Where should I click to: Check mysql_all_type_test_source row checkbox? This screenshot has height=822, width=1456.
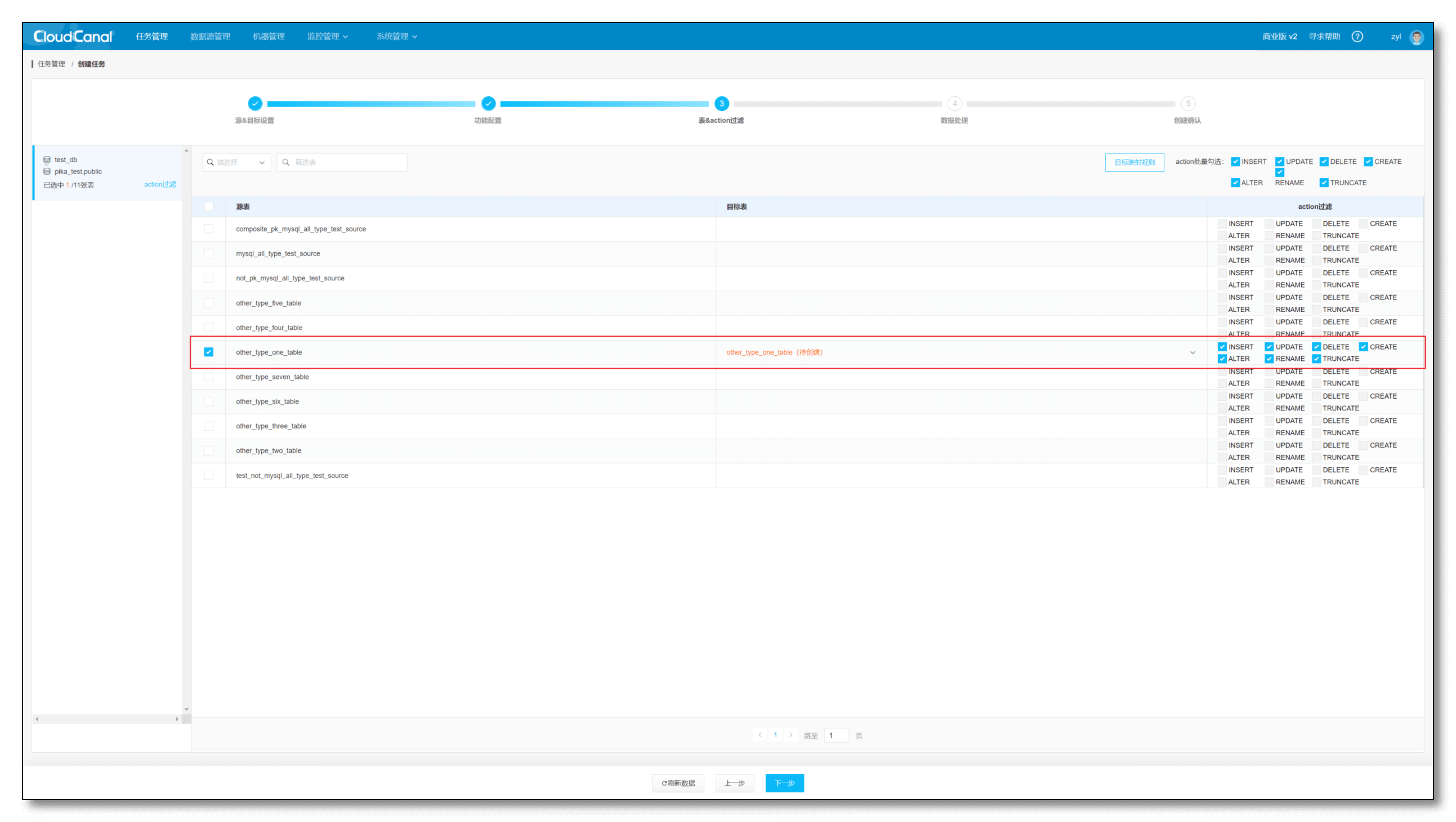click(209, 253)
